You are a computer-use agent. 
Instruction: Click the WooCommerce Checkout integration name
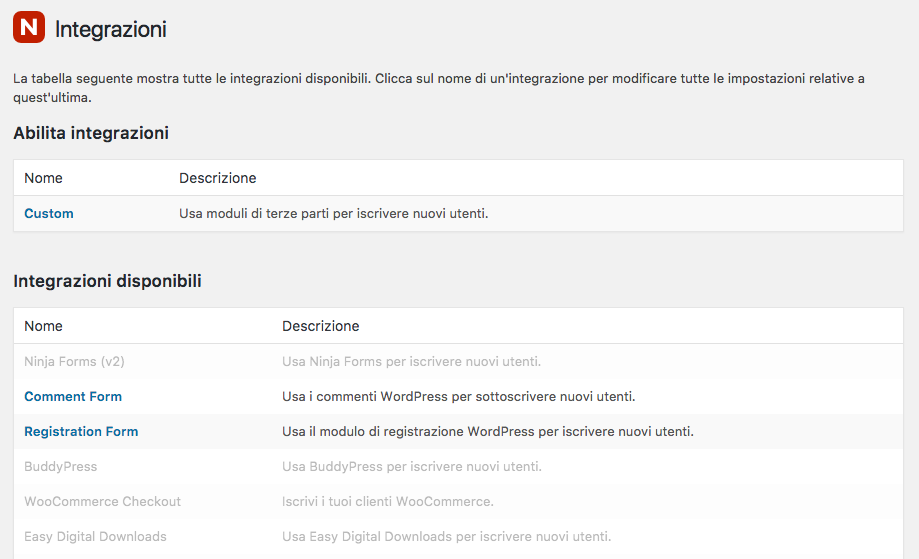[x=103, y=502]
